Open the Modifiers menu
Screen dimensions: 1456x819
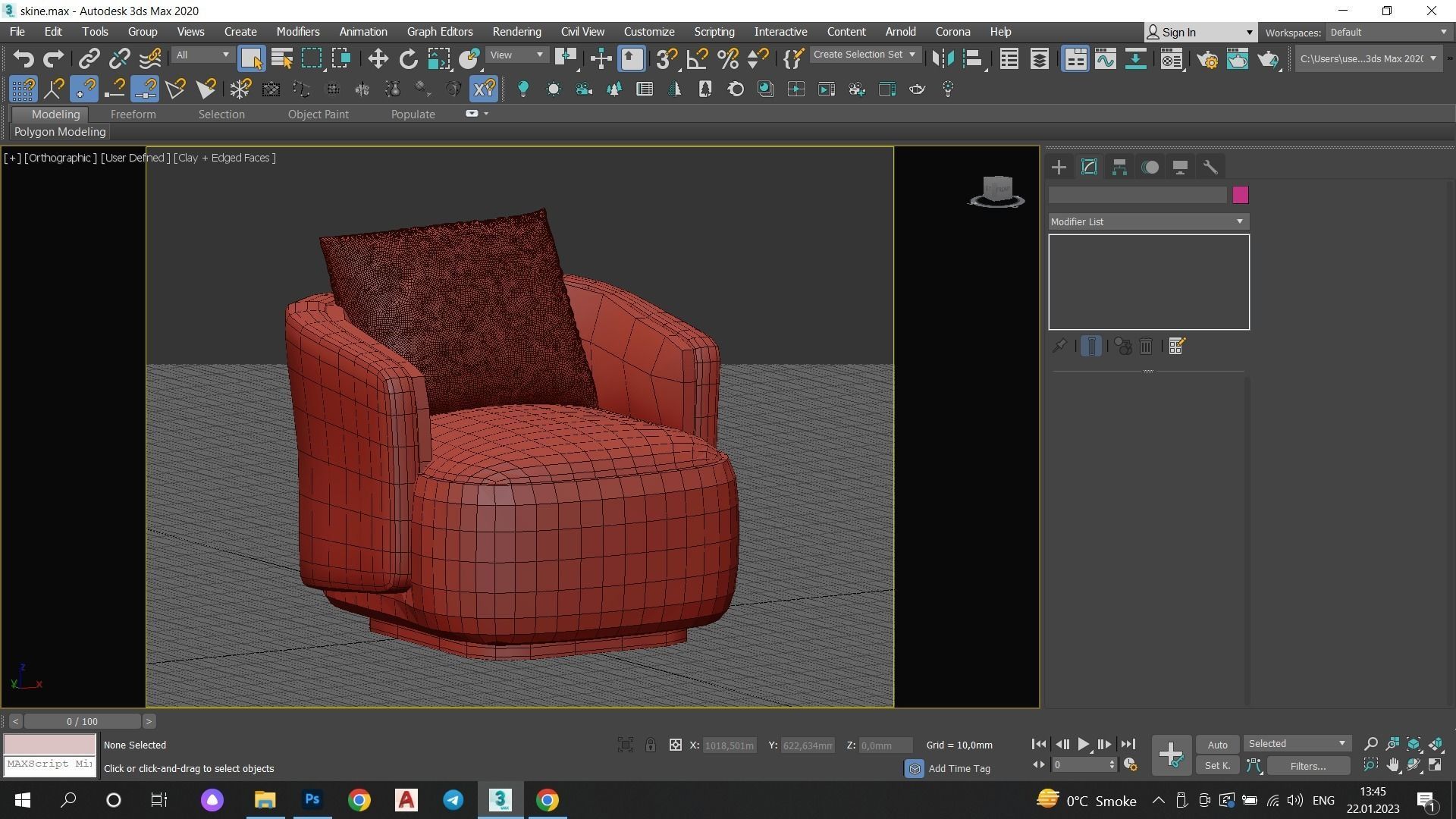click(x=297, y=32)
